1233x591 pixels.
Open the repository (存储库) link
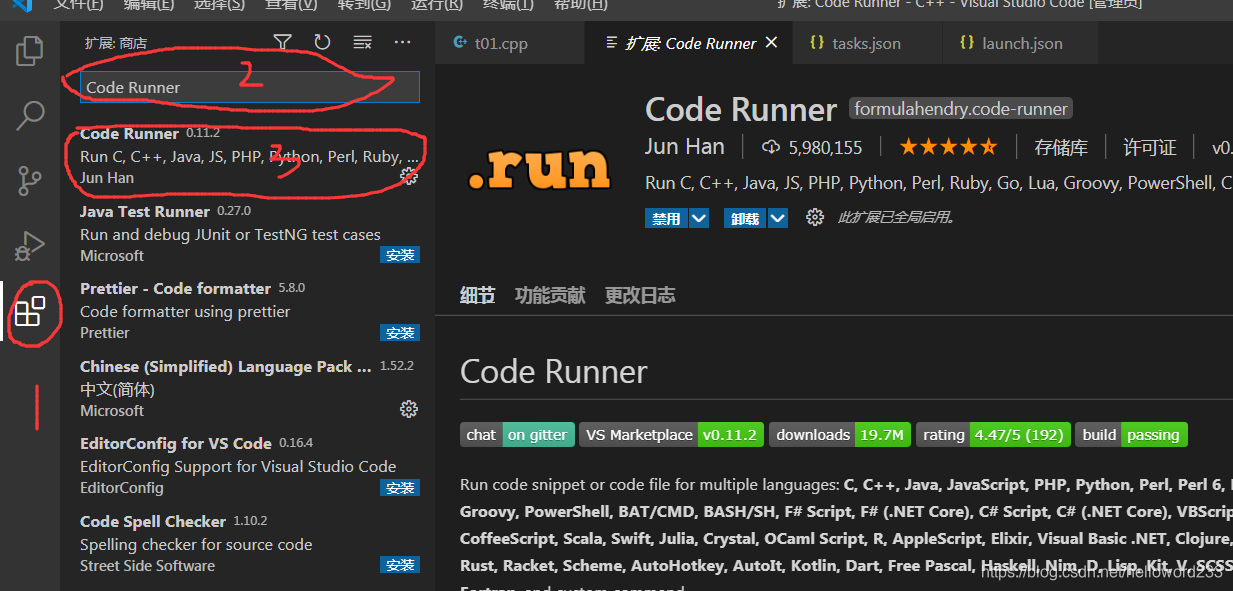pos(1061,148)
